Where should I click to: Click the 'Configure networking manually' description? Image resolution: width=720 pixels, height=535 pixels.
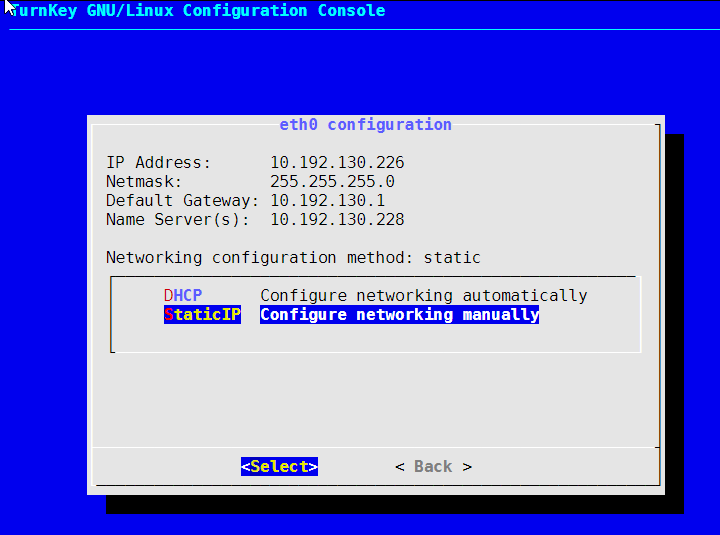[x=399, y=315]
